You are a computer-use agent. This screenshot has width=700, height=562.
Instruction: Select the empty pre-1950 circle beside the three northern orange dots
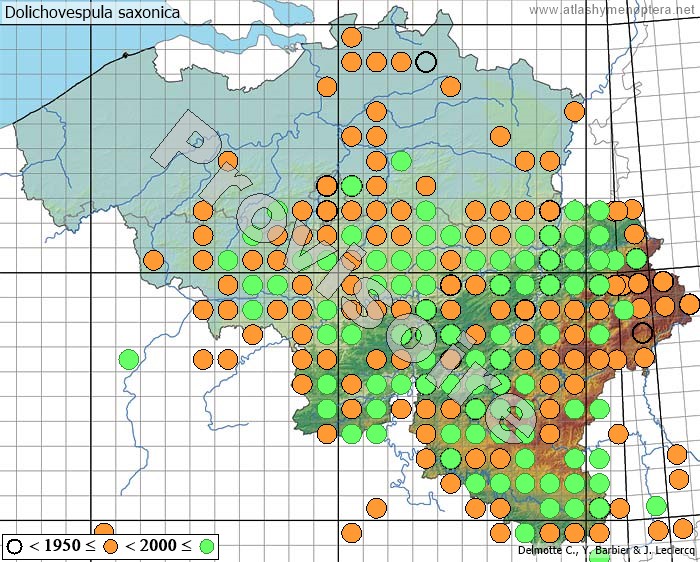[426, 62]
